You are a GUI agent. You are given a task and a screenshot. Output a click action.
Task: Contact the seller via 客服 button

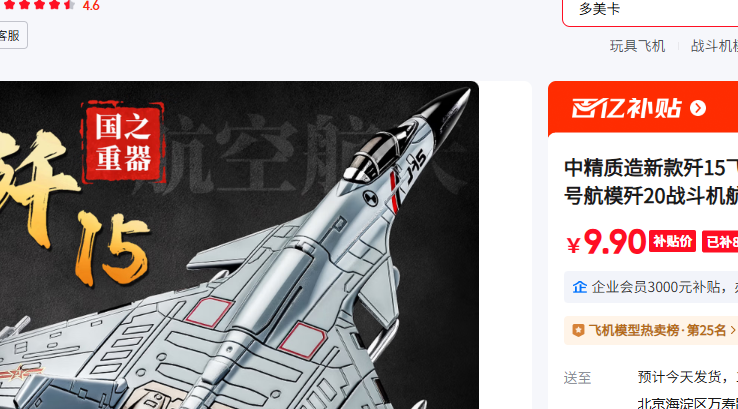[x=10, y=35]
